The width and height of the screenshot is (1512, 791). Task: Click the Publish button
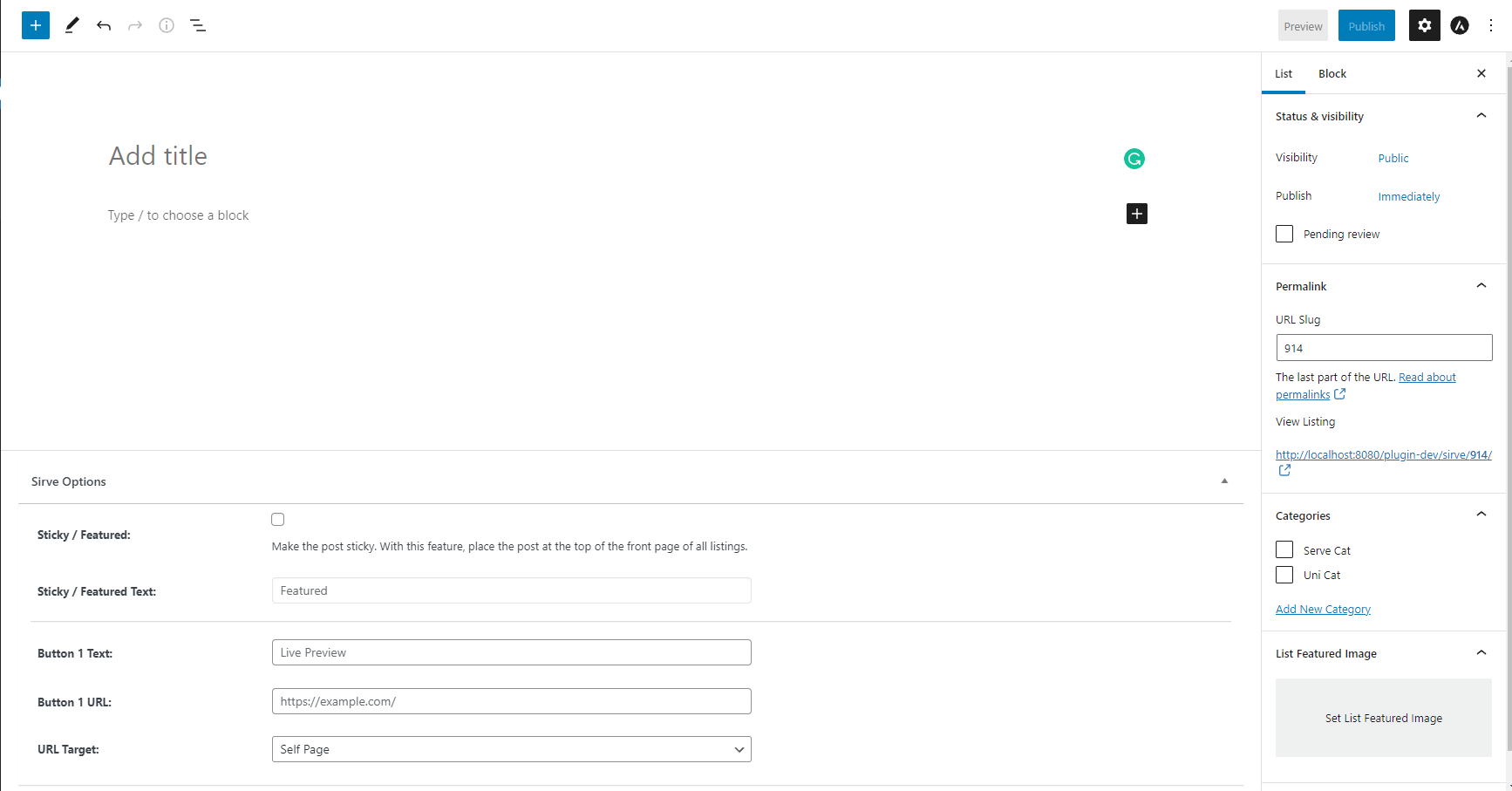tap(1366, 25)
